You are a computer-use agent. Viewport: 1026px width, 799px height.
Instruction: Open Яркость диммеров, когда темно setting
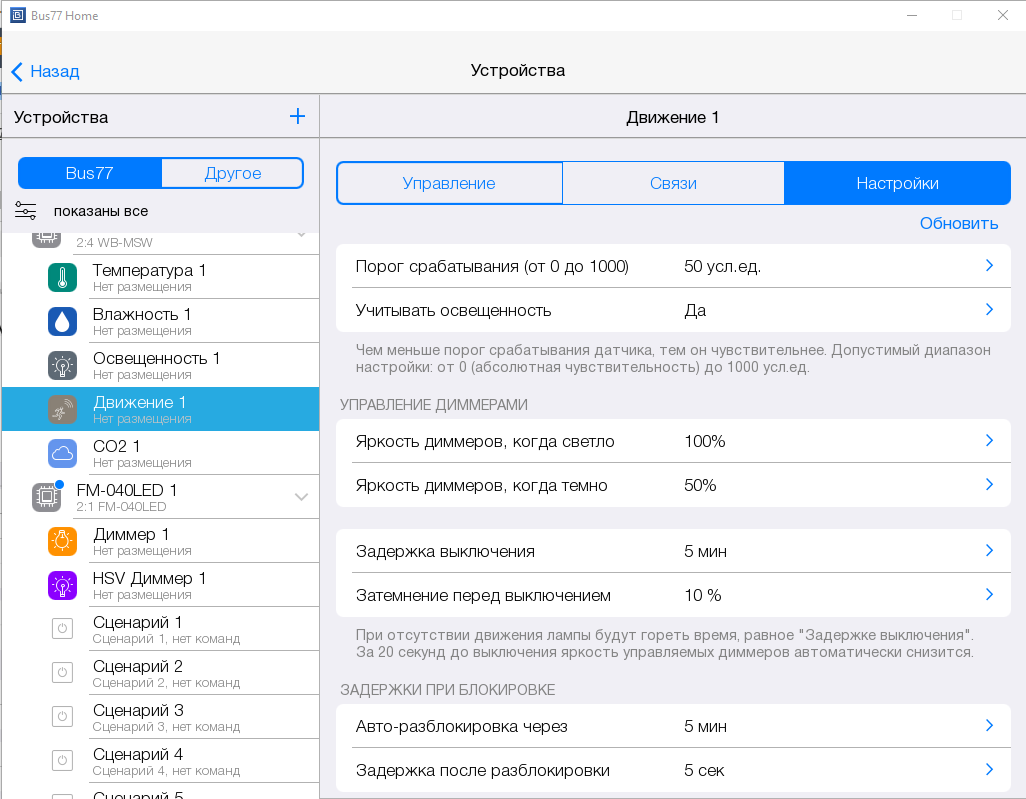[672, 485]
